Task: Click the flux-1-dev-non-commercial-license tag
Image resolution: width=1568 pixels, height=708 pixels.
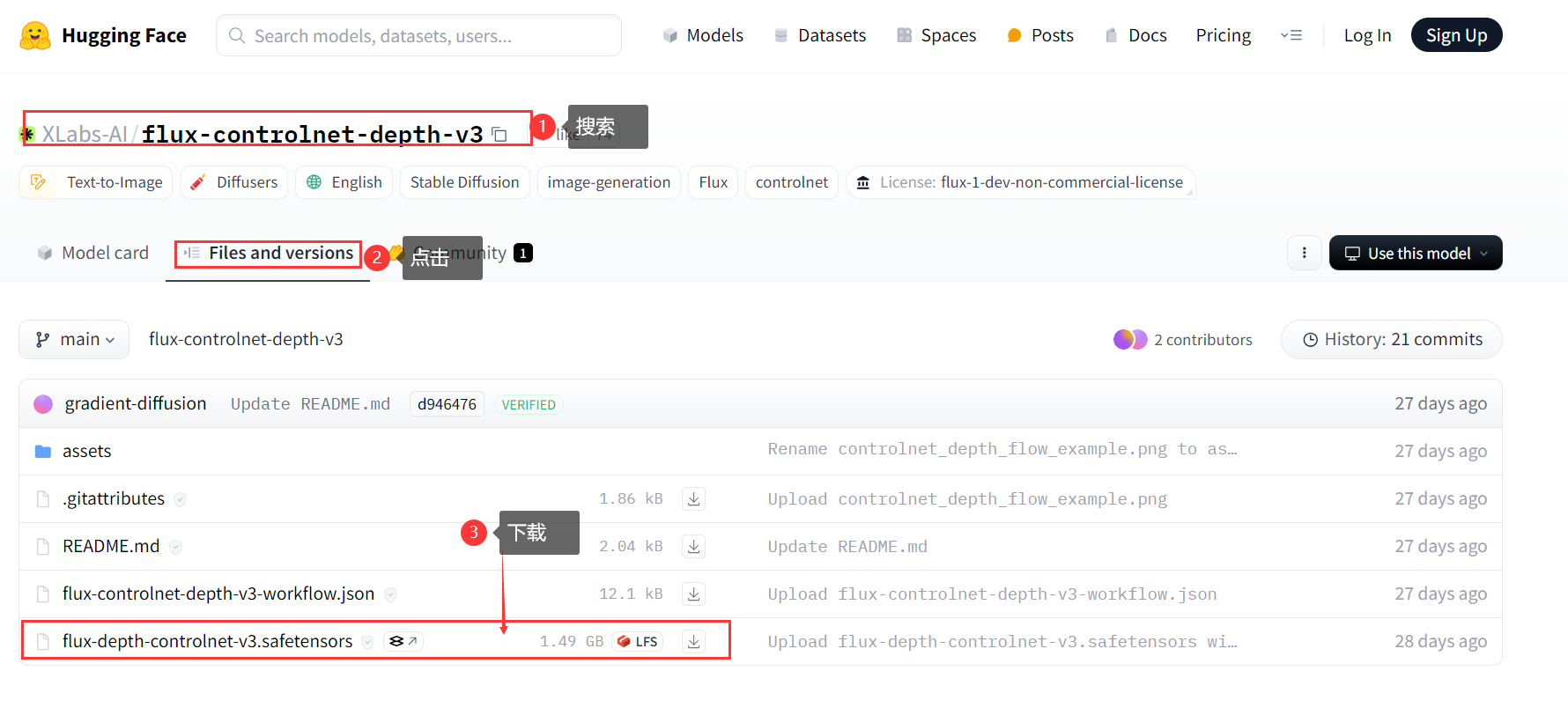Action: tap(1020, 182)
